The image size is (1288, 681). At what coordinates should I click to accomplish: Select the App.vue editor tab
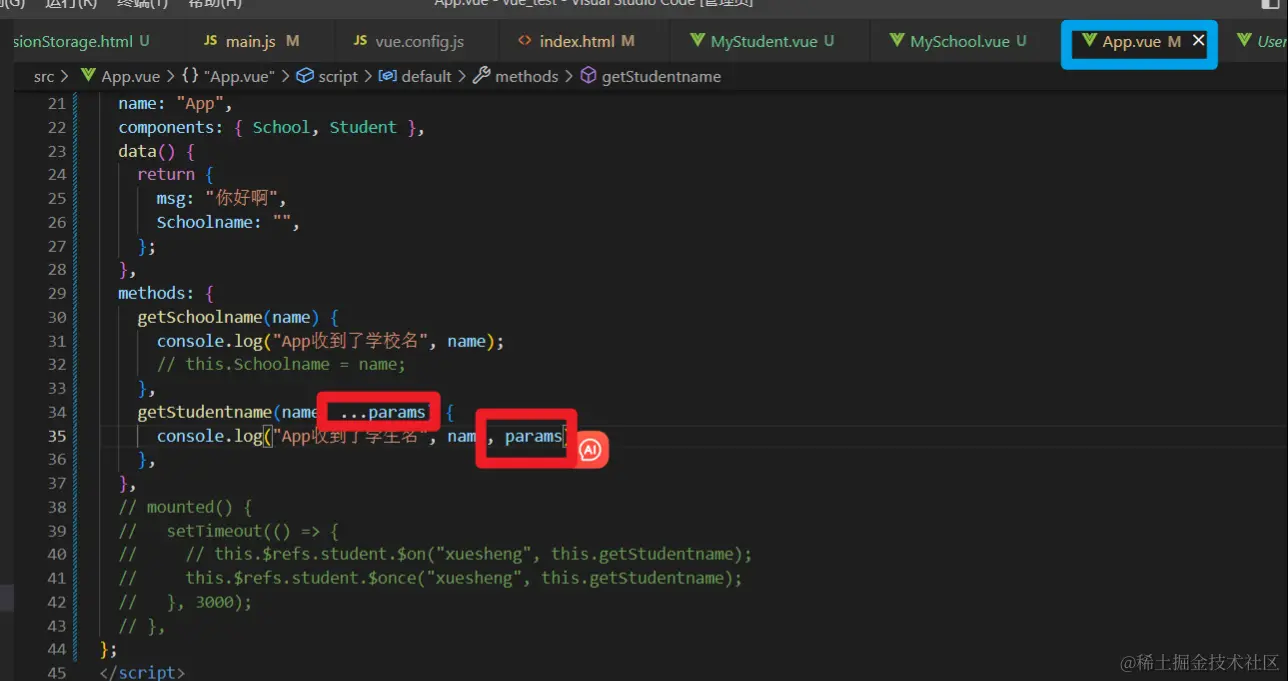point(1130,41)
